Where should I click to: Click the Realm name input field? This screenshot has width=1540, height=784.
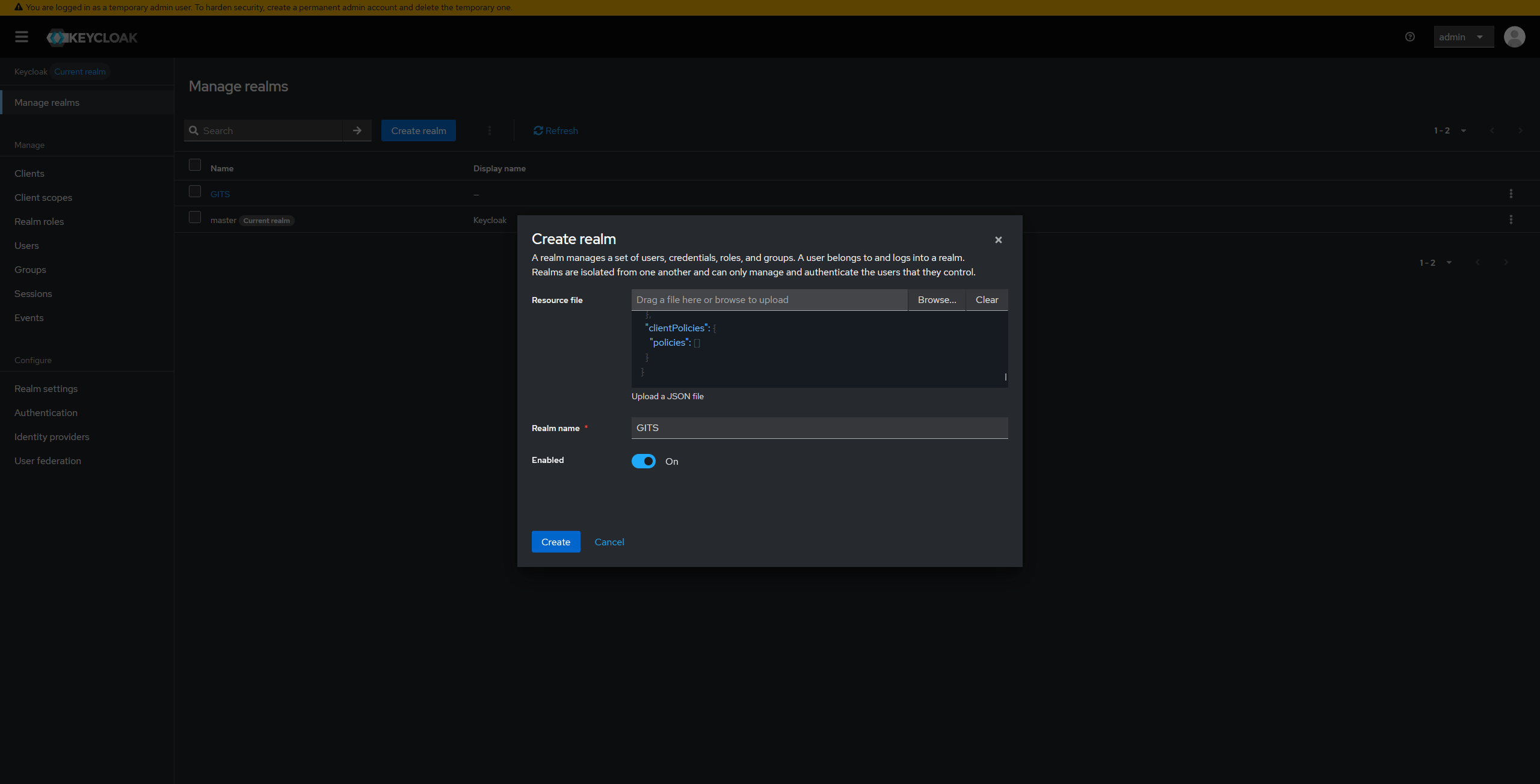tap(819, 427)
